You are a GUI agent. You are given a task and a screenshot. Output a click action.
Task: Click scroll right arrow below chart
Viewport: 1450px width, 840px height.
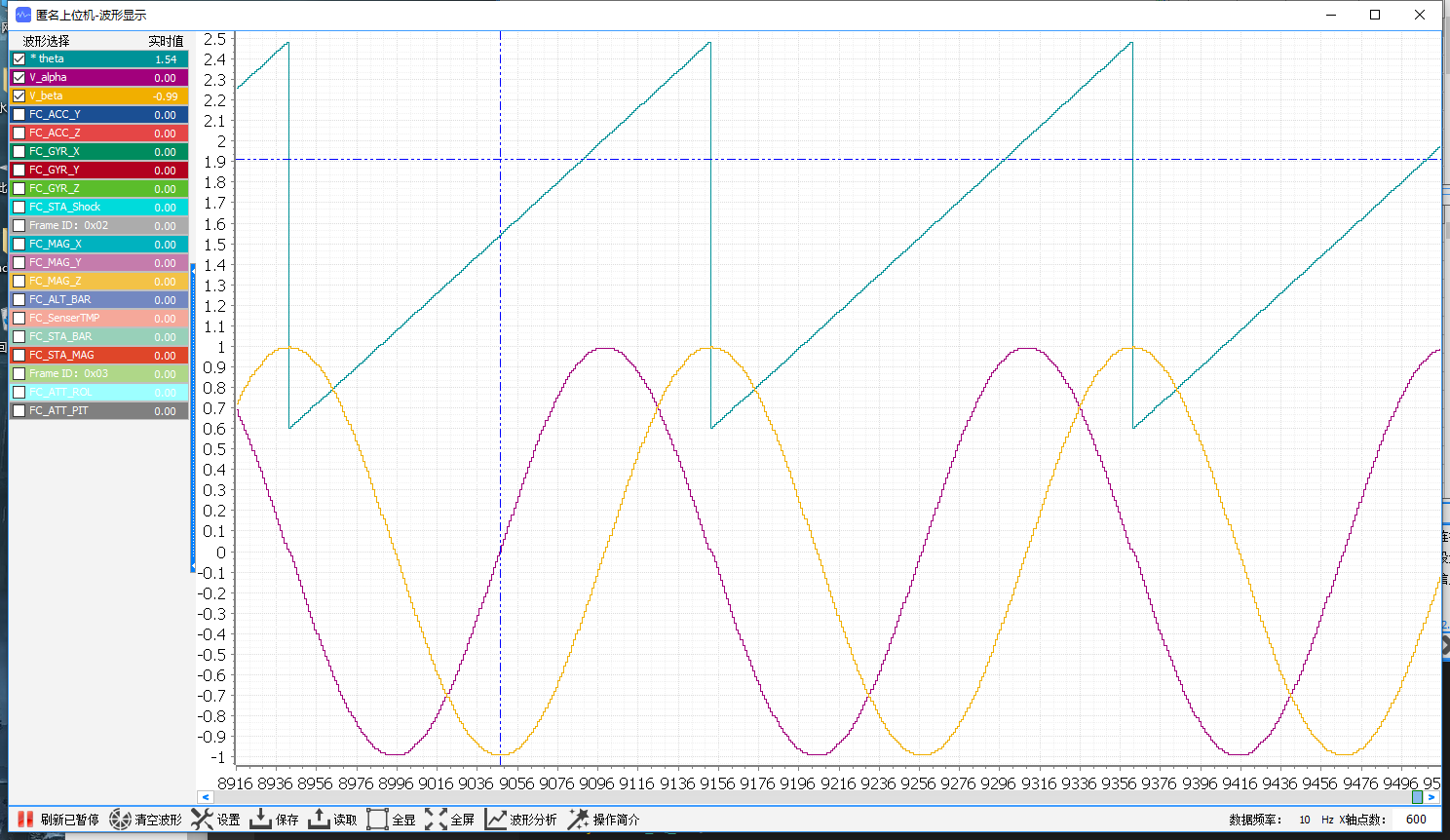tap(1432, 797)
